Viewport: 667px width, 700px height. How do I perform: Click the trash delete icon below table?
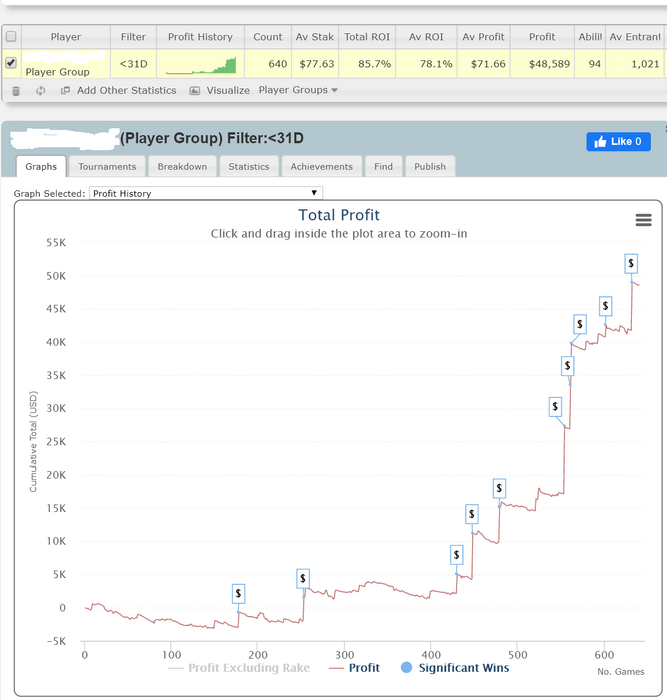(x=16, y=91)
